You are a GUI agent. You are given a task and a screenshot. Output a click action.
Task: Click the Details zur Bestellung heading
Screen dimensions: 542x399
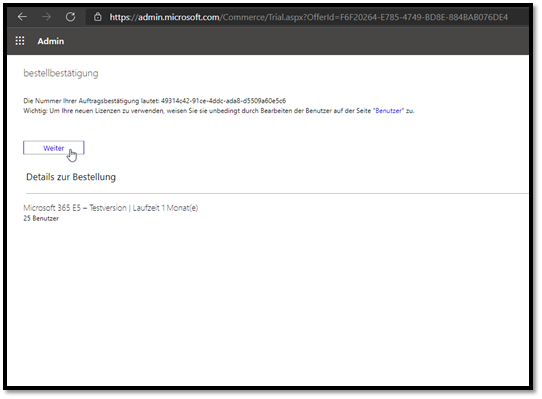click(71, 177)
